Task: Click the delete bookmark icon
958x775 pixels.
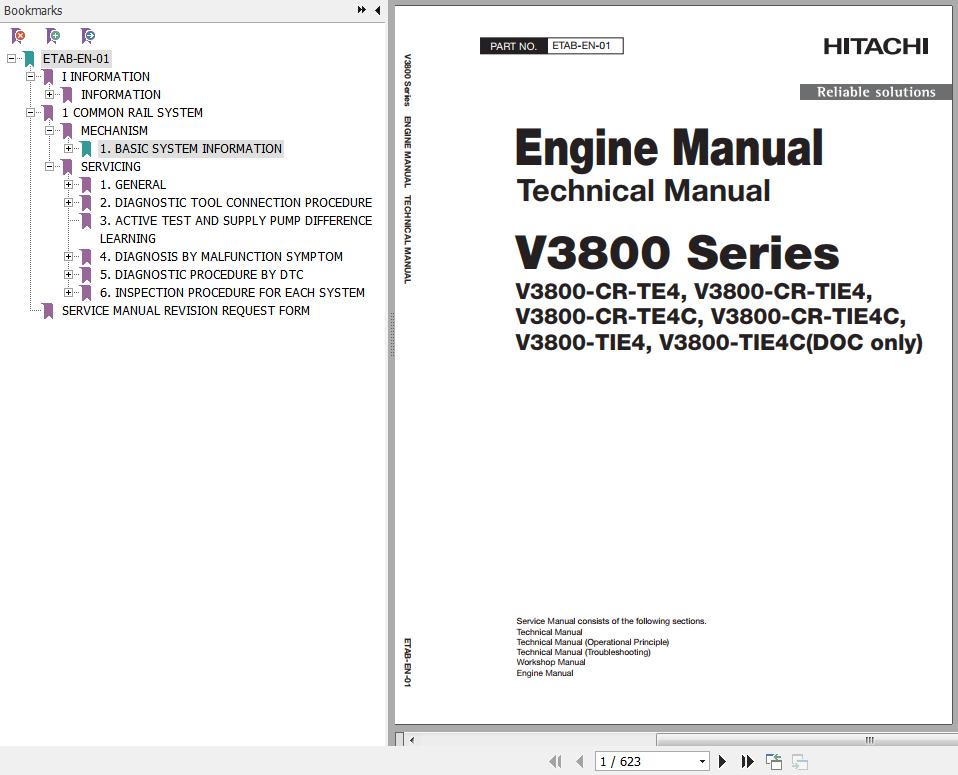Action: (18, 36)
